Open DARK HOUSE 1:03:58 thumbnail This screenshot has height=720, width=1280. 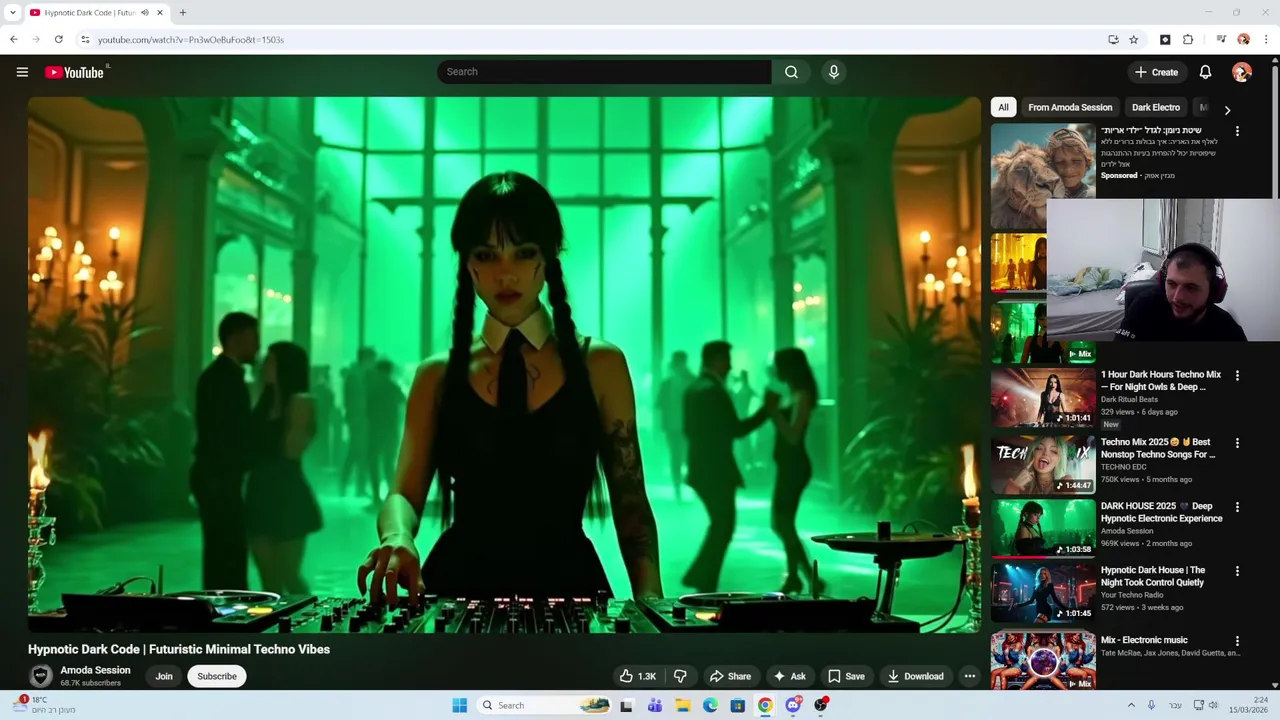click(x=1043, y=528)
